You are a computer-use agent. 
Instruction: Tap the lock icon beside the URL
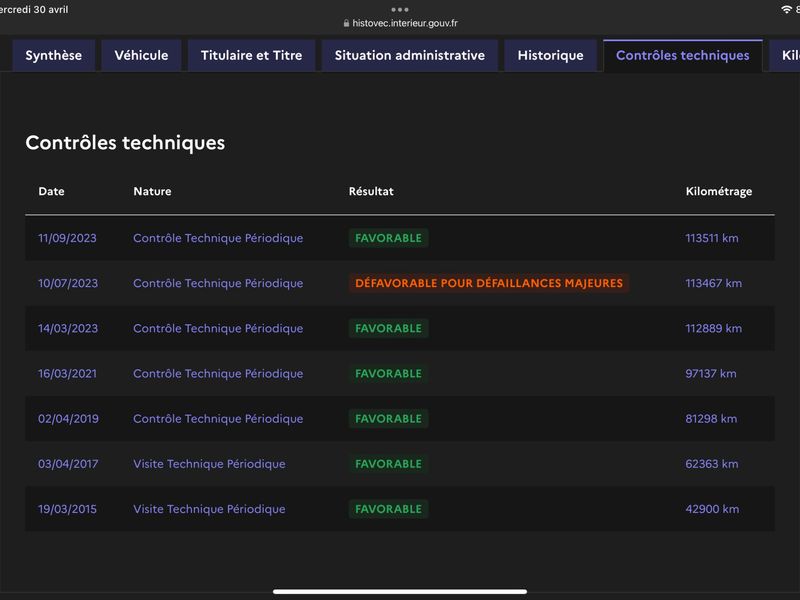[346, 23]
